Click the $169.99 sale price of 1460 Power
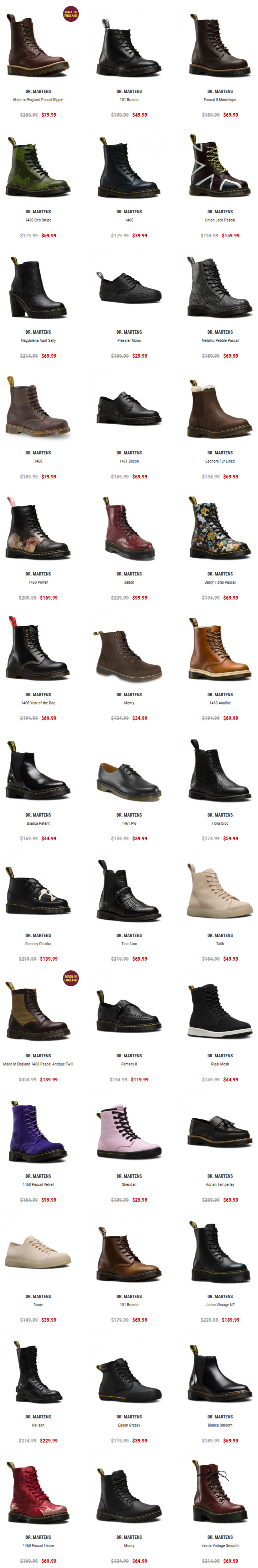Viewport: 258px width, 1568px height. [49, 598]
